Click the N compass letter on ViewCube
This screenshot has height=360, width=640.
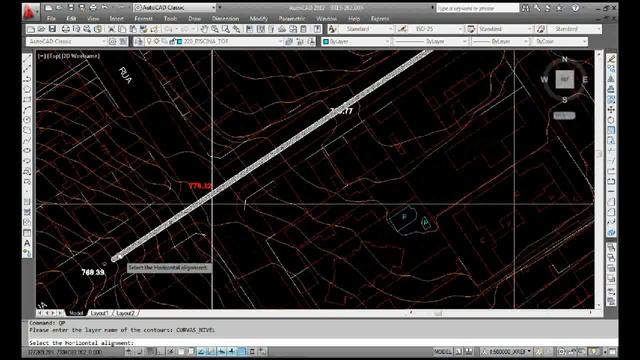(564, 59)
